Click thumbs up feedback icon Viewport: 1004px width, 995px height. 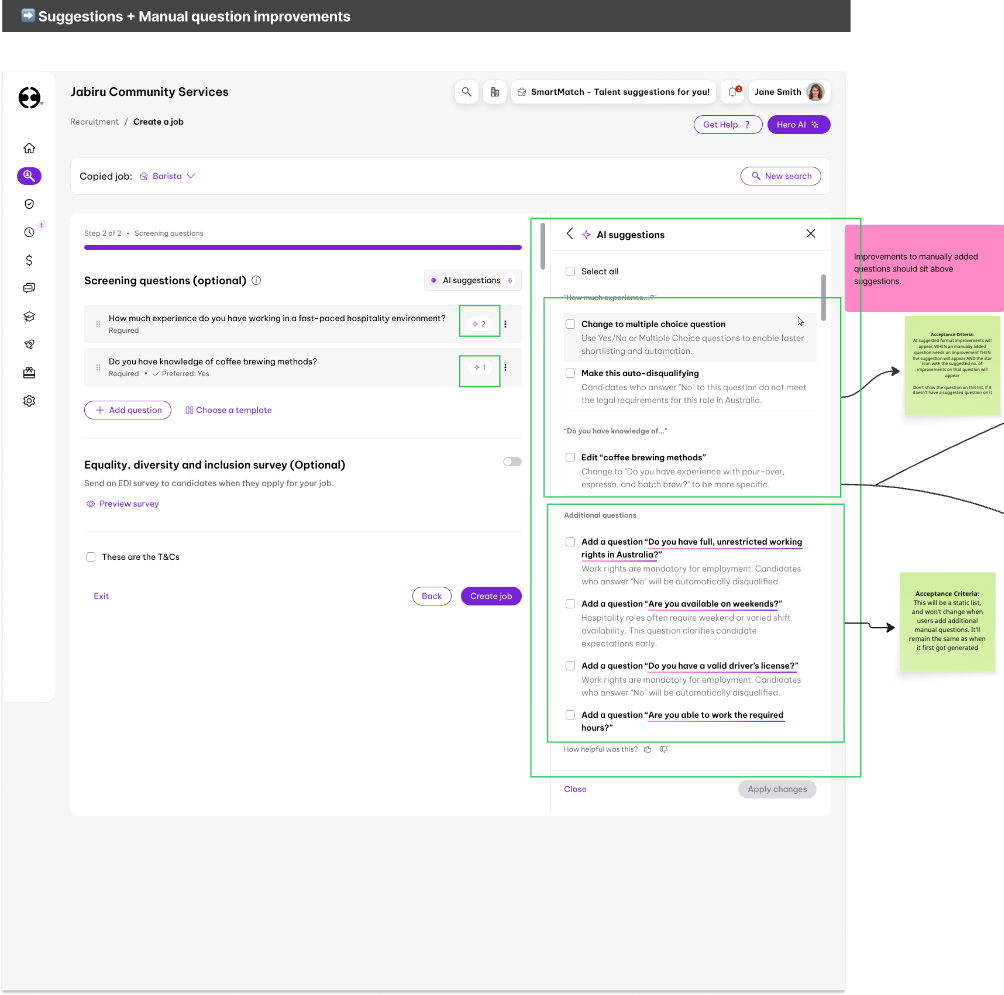coord(648,749)
